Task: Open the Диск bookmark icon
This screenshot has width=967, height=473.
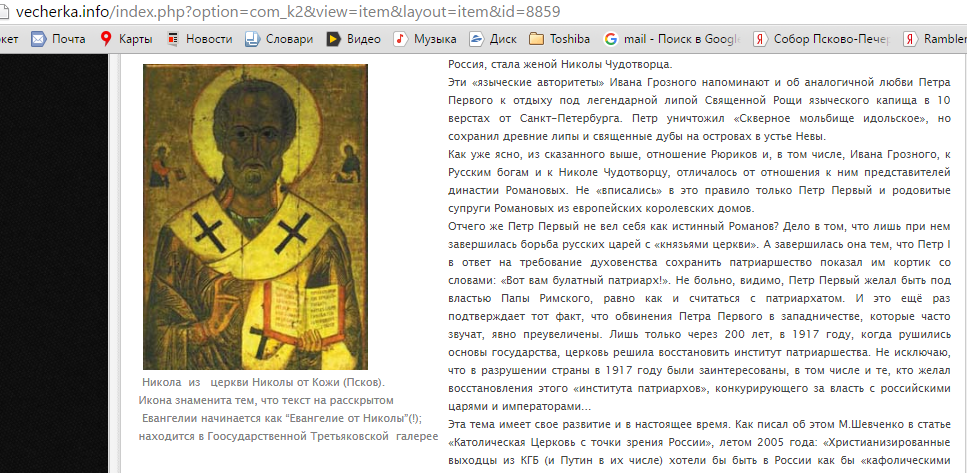Action: point(475,39)
